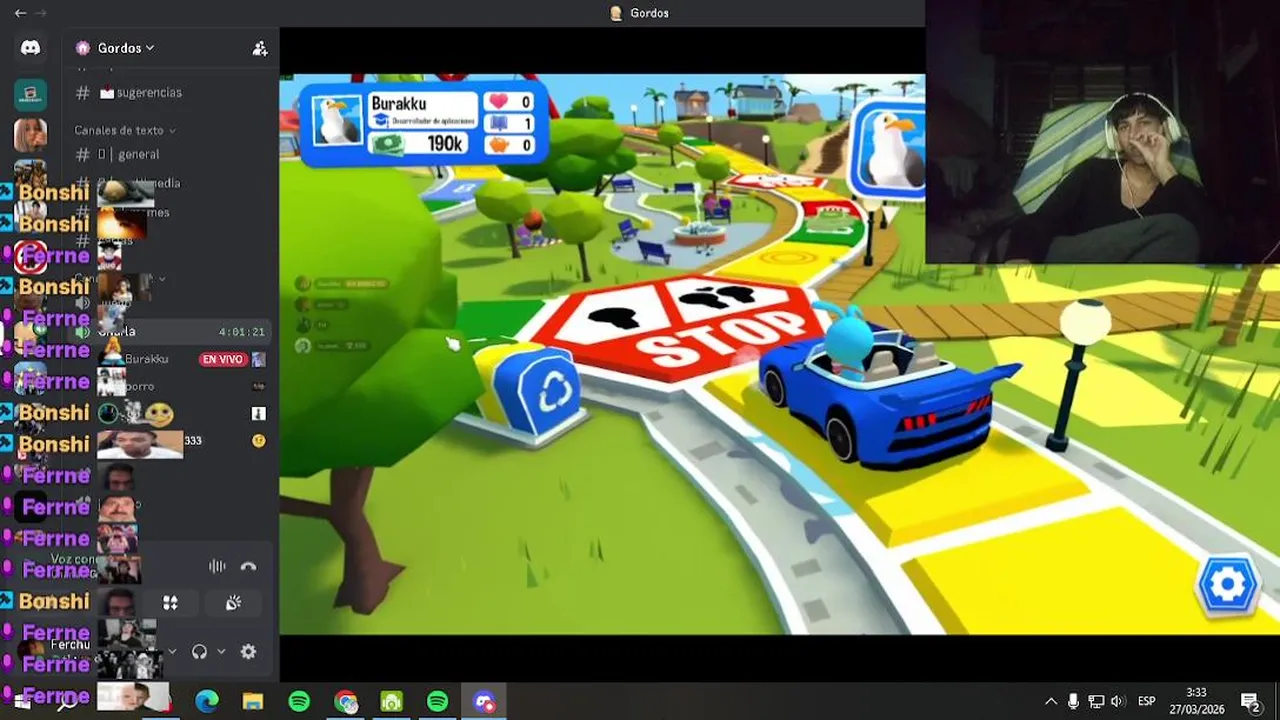
Task: Open Windows notification center
Action: (x=1250, y=702)
